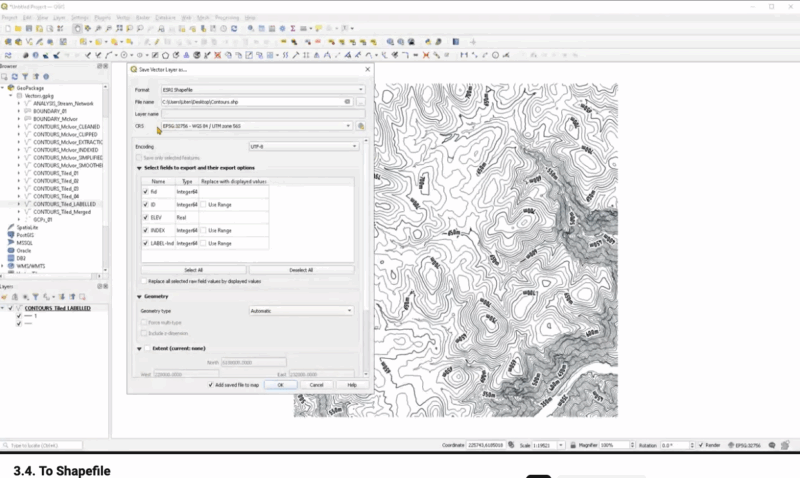Open the Vector menu
The image size is (800, 478).
(x=123, y=17)
